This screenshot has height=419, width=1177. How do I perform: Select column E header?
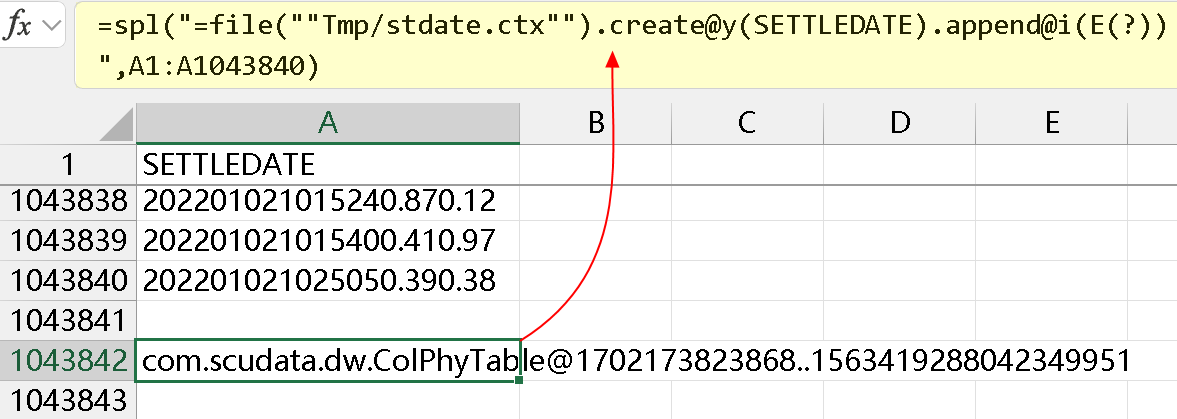1051,123
